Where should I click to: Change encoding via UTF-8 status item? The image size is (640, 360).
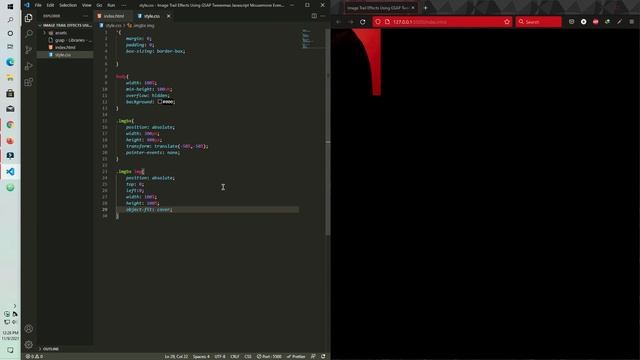click(x=220, y=356)
